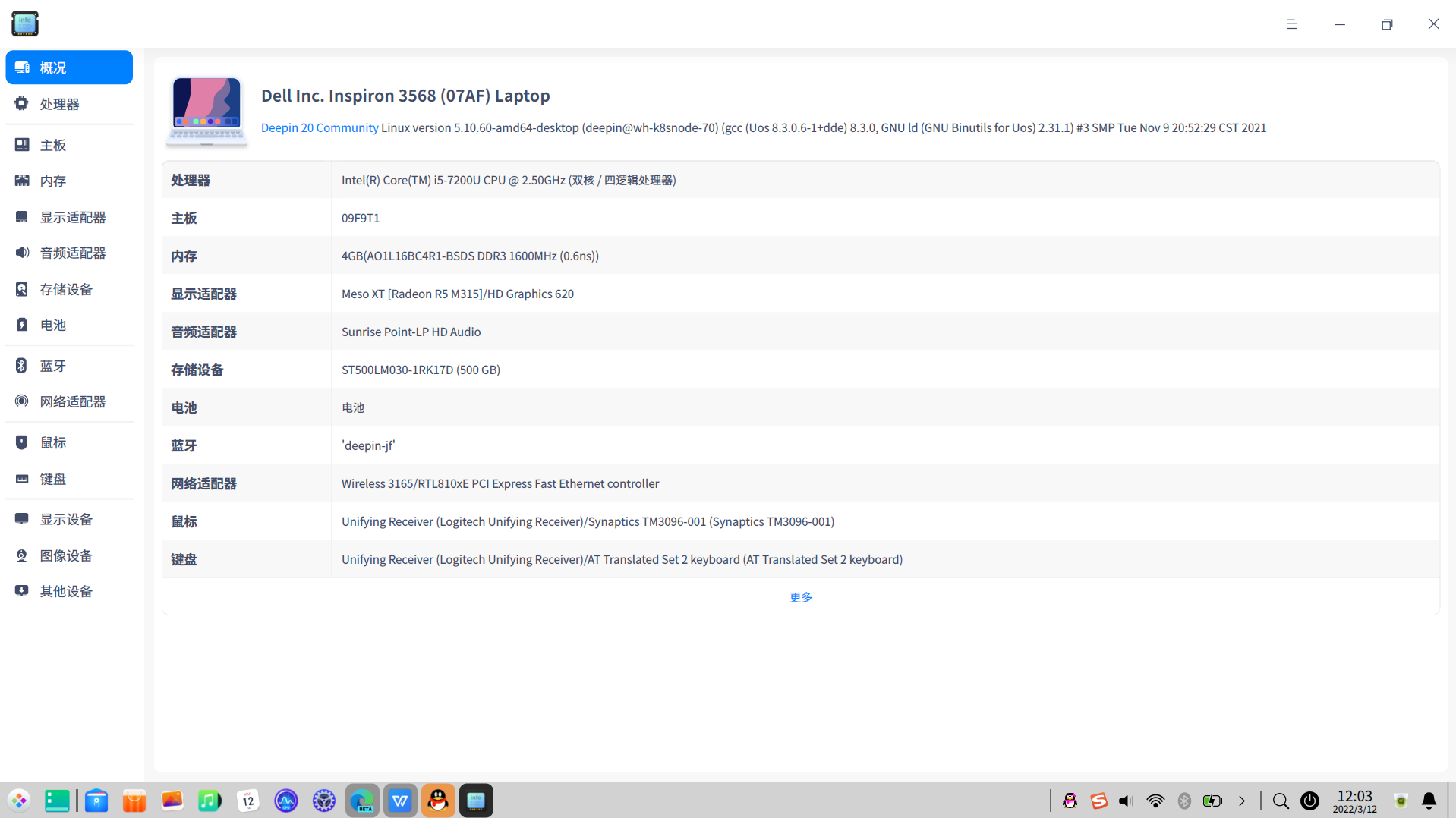1456x818 pixels.
Task: Select the Intel(R) Core(TM) i5-7200U processor value
Action: click(x=509, y=180)
